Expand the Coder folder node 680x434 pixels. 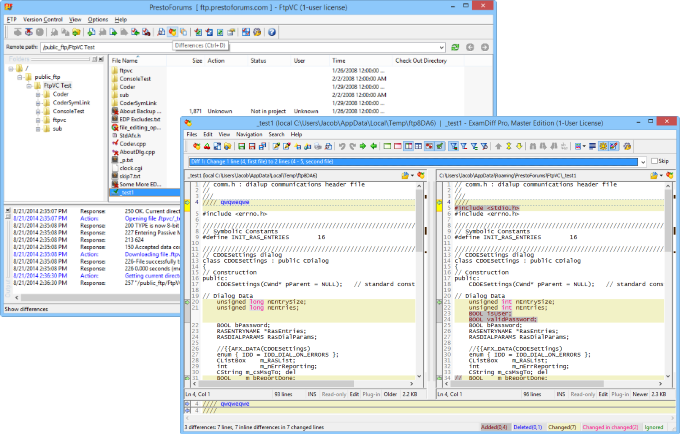click(x=38, y=94)
